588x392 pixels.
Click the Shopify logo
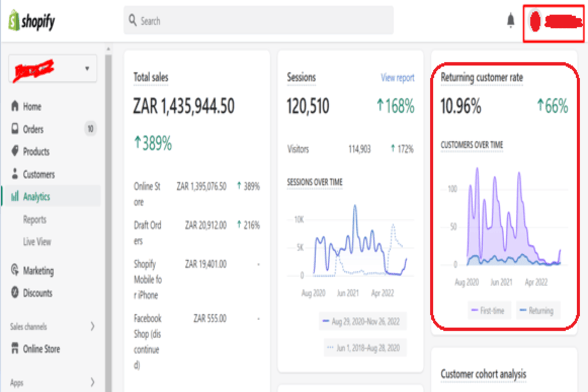32,20
